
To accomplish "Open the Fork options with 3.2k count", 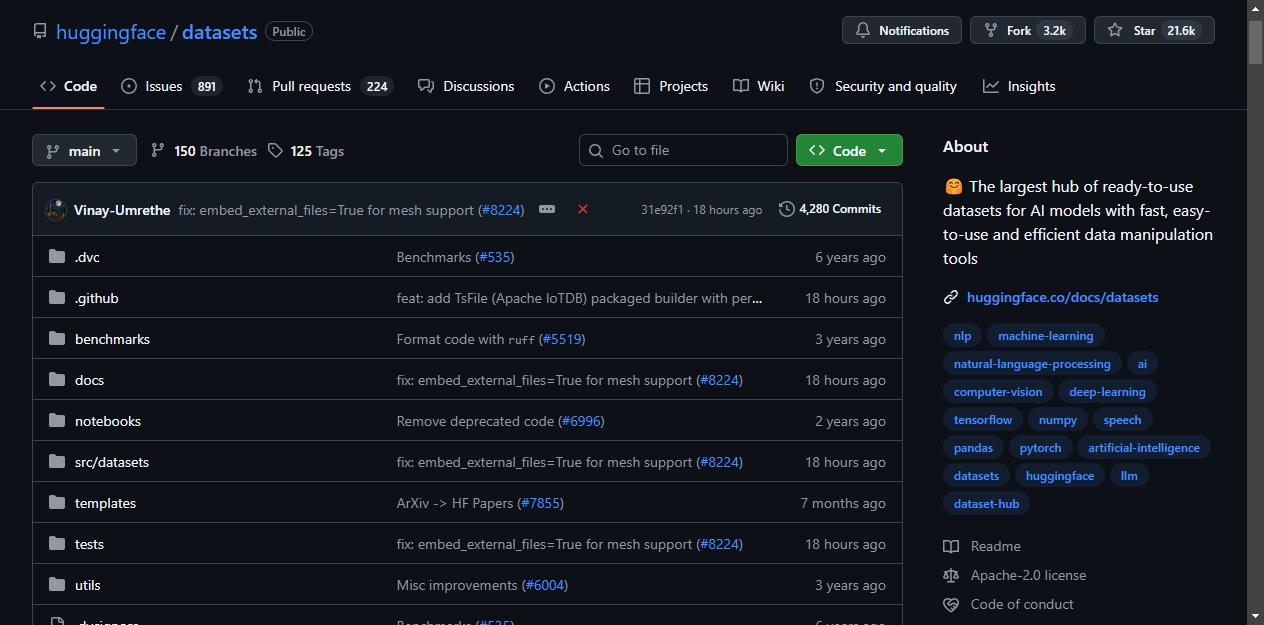I will [1027, 30].
